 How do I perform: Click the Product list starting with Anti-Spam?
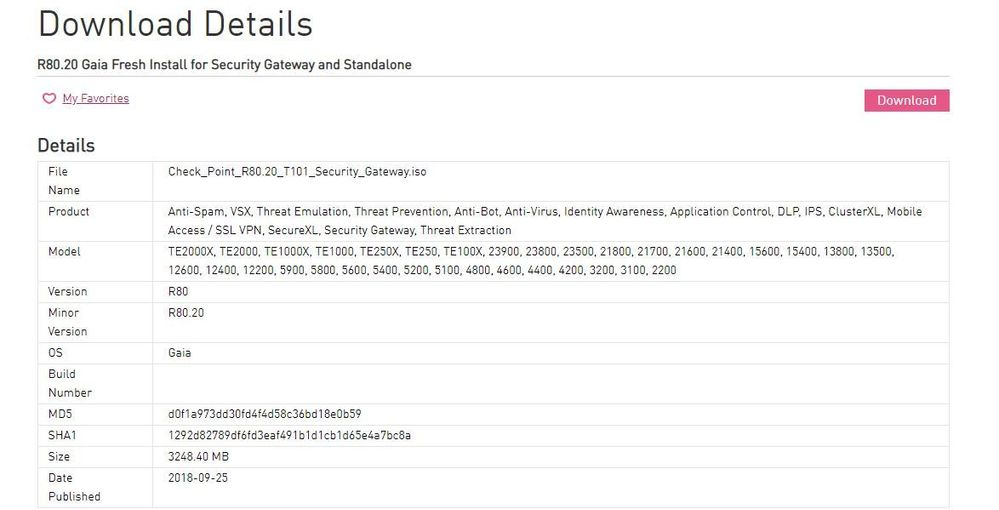[544, 221]
